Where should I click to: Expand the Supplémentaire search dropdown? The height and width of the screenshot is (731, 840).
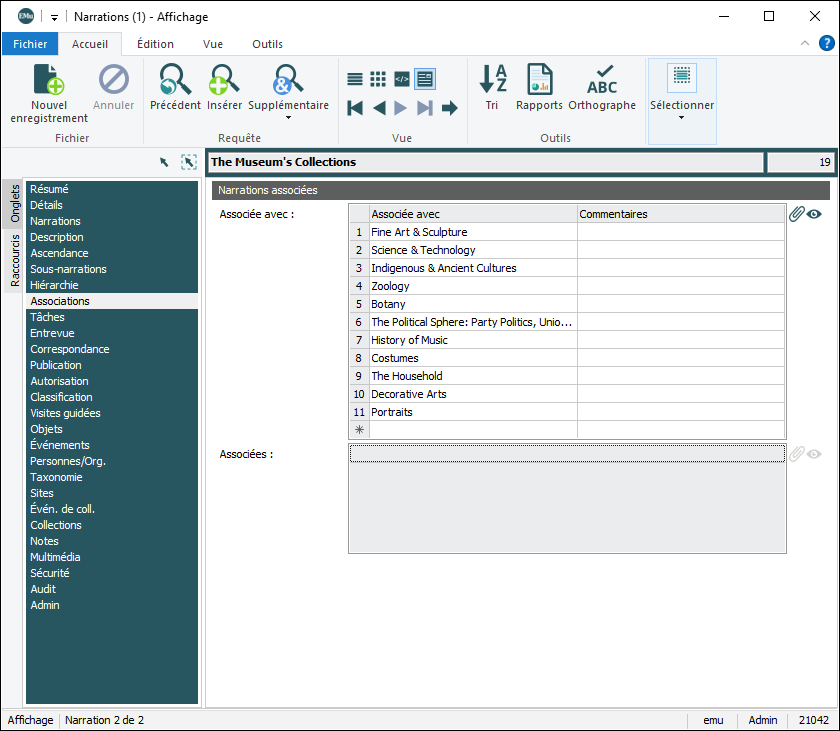pos(288,118)
